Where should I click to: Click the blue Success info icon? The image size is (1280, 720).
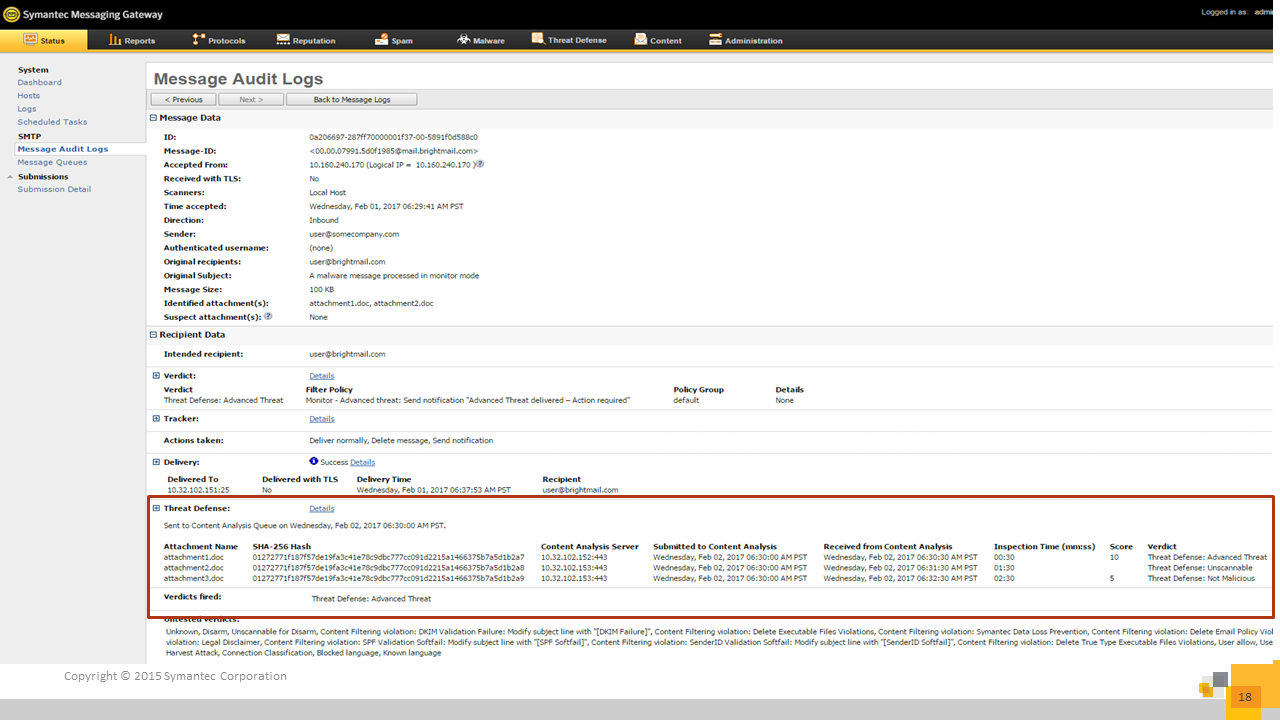(314, 461)
